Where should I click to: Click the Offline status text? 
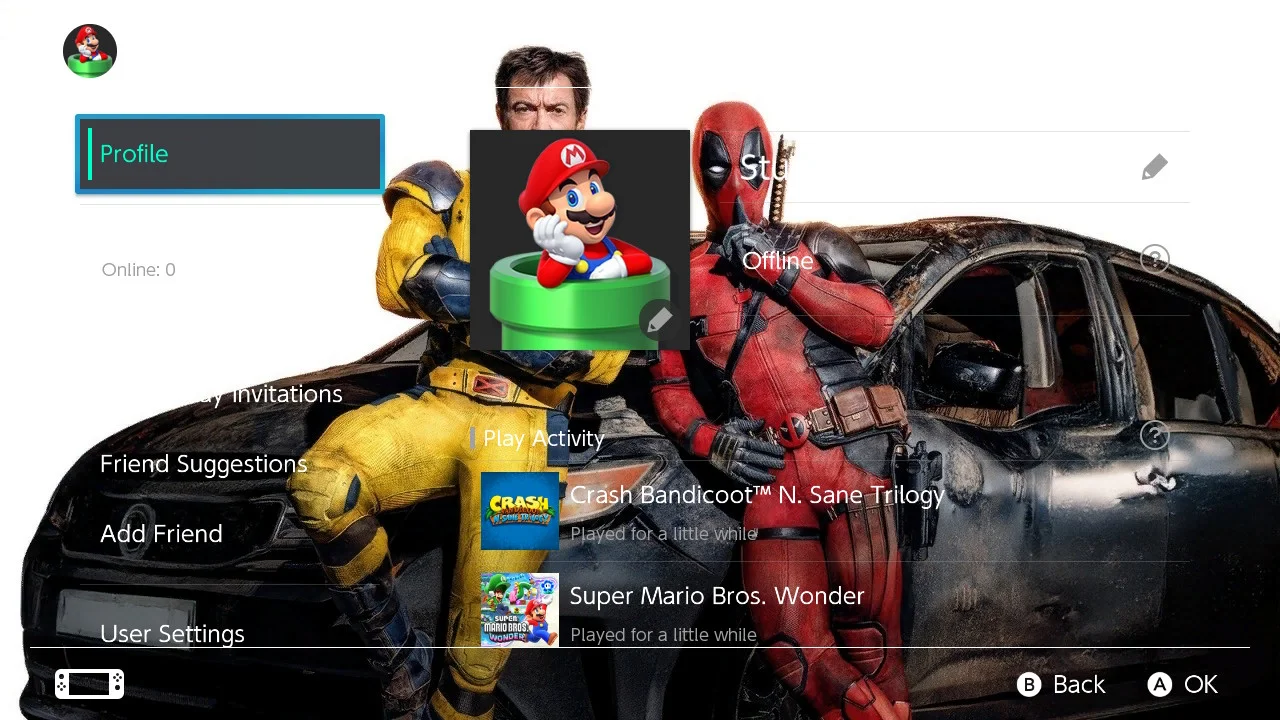tap(778, 261)
